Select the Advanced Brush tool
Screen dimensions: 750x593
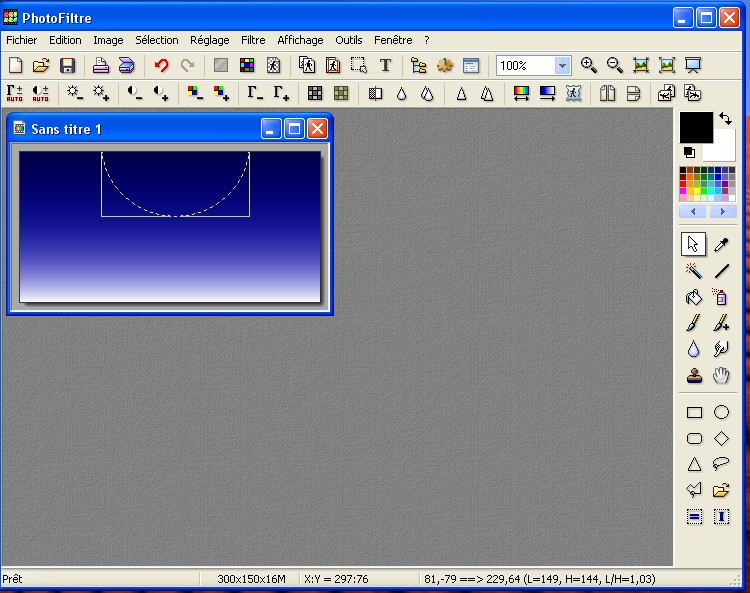[721, 323]
